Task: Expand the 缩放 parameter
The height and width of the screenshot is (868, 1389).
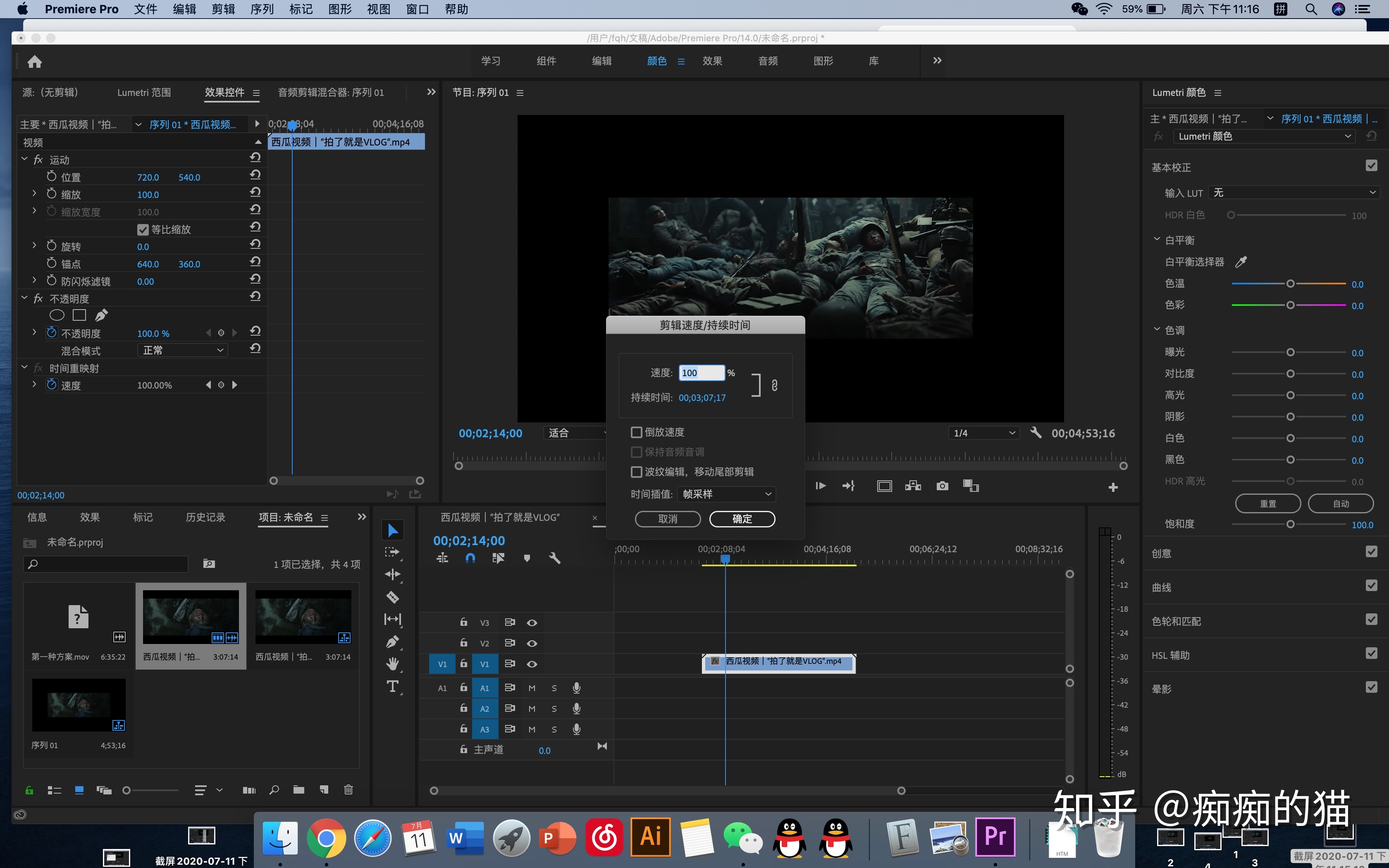Action: click(34, 193)
